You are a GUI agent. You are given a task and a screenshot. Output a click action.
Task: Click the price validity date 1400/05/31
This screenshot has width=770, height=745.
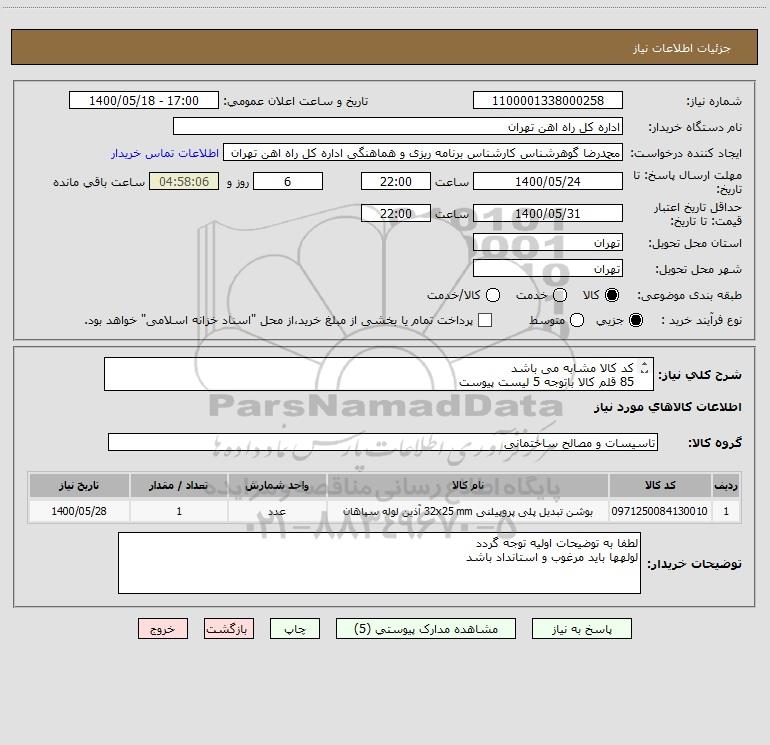[x=548, y=213]
